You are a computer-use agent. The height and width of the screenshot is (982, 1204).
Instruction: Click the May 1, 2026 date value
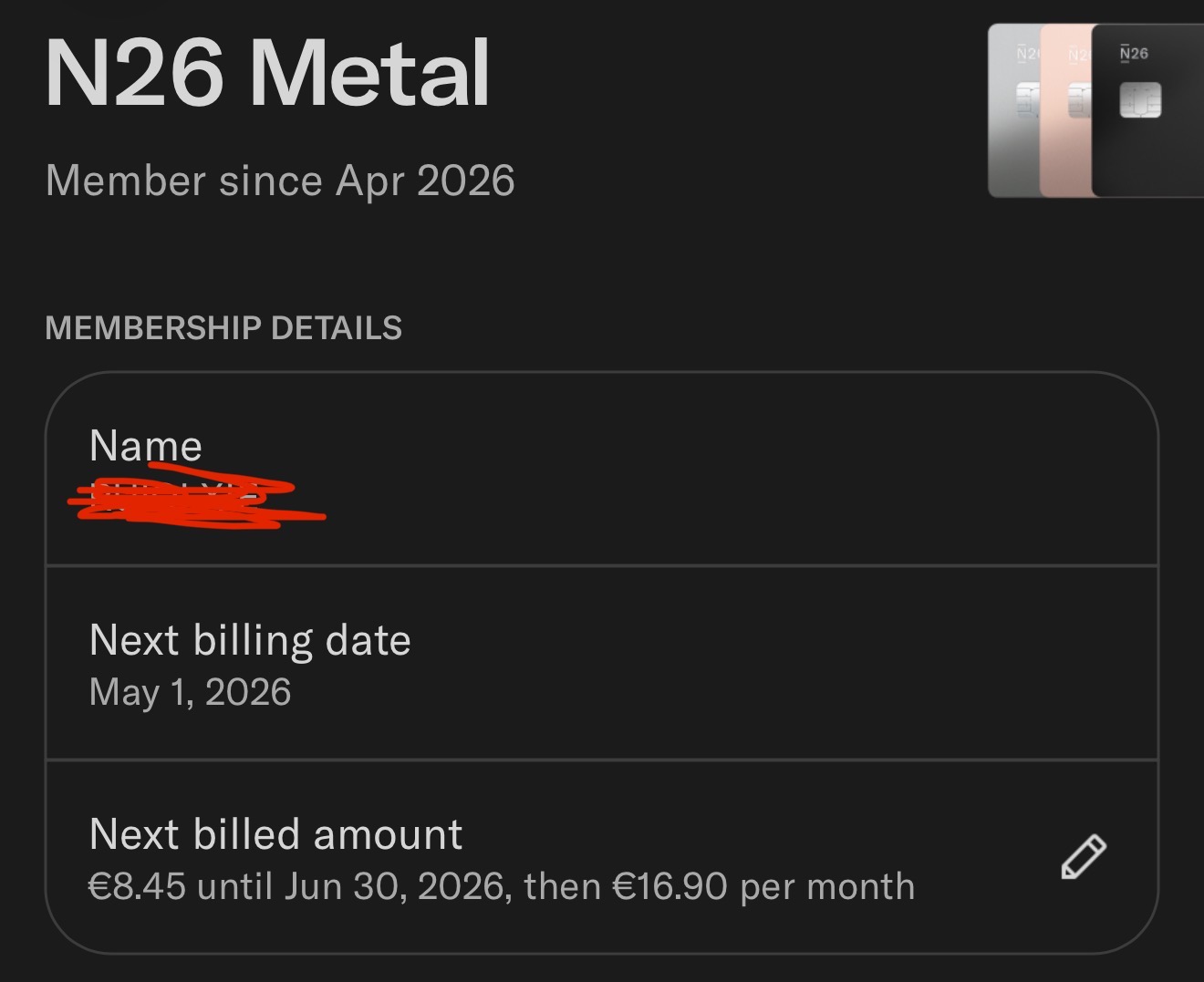point(190,693)
